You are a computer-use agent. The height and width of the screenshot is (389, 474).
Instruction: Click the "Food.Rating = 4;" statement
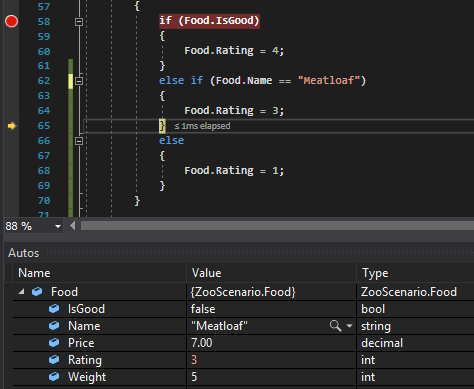(x=234, y=51)
